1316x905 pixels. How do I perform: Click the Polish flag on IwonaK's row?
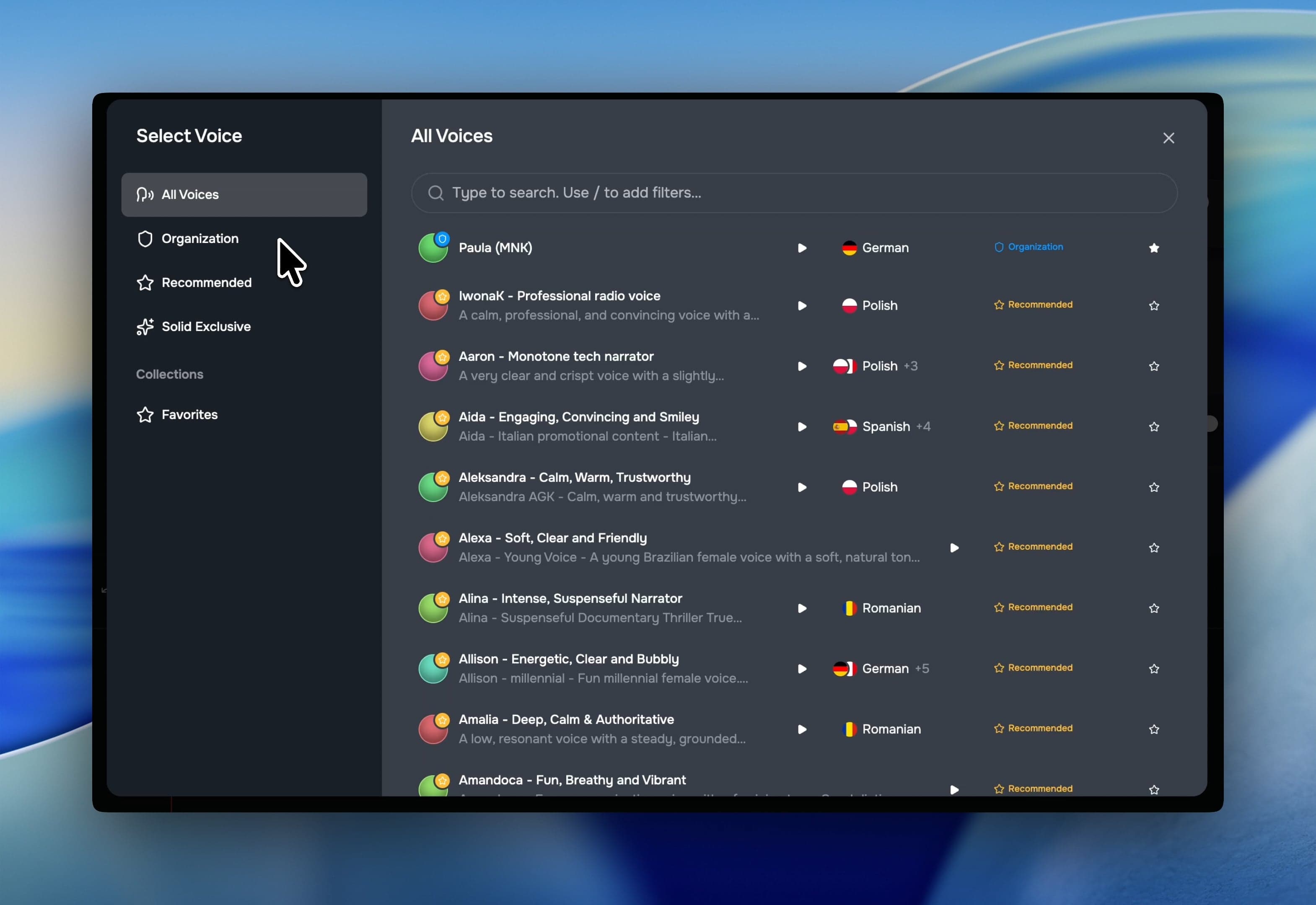[849, 305]
